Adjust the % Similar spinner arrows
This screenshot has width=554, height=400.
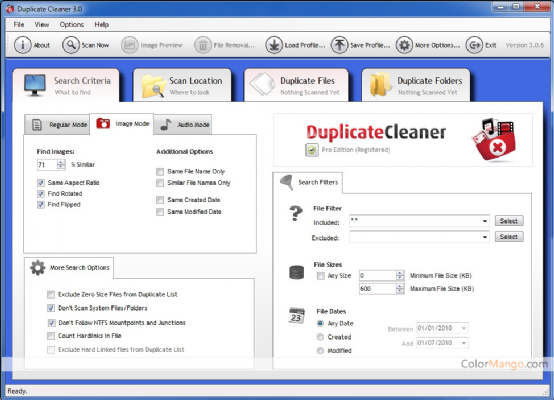(x=61, y=165)
